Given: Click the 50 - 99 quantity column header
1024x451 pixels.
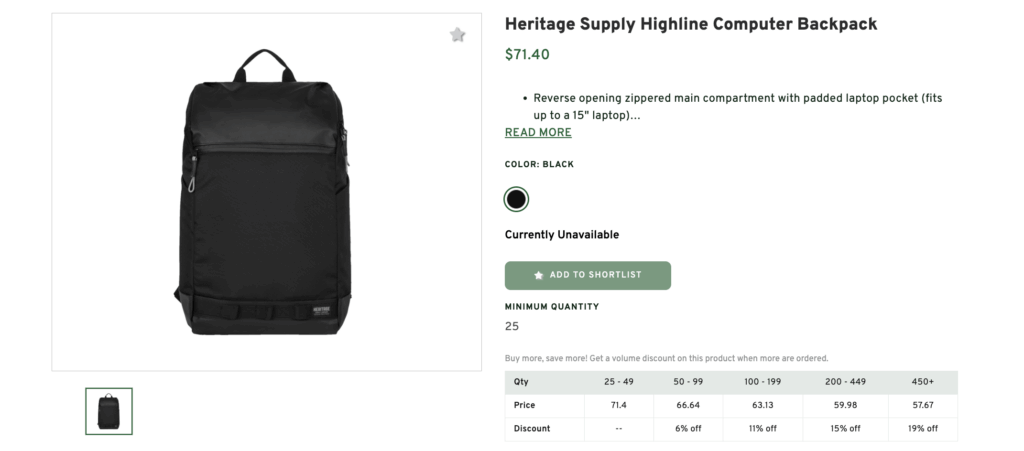Looking at the screenshot, I should point(688,382).
